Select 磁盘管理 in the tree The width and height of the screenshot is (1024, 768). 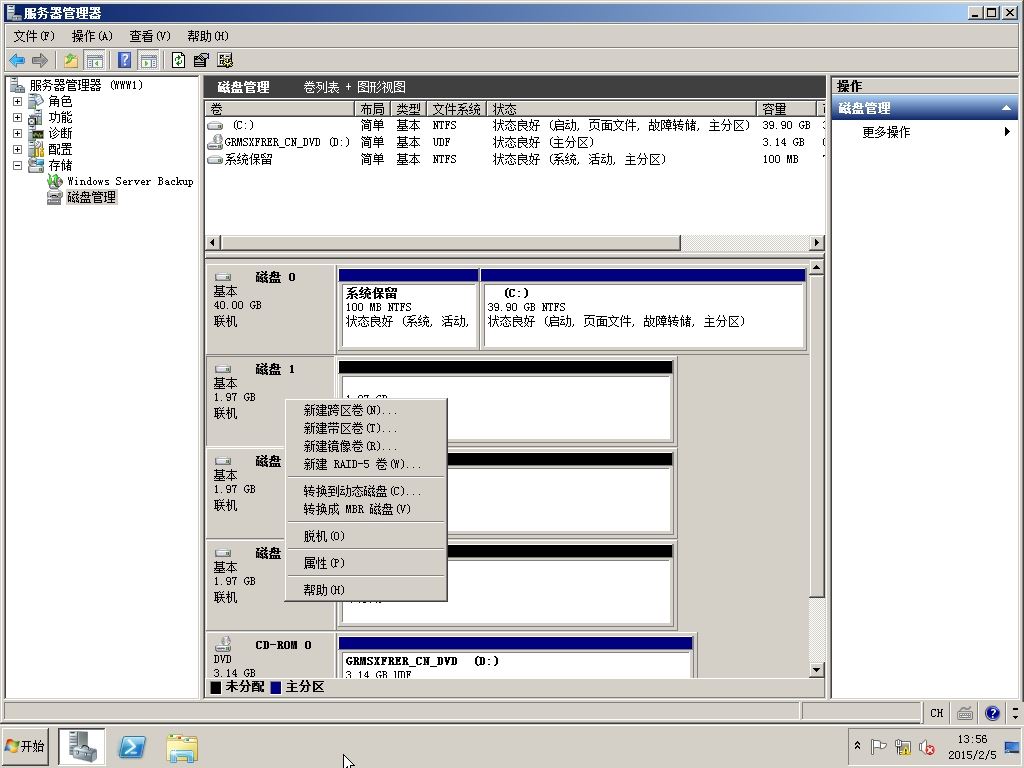pos(91,197)
